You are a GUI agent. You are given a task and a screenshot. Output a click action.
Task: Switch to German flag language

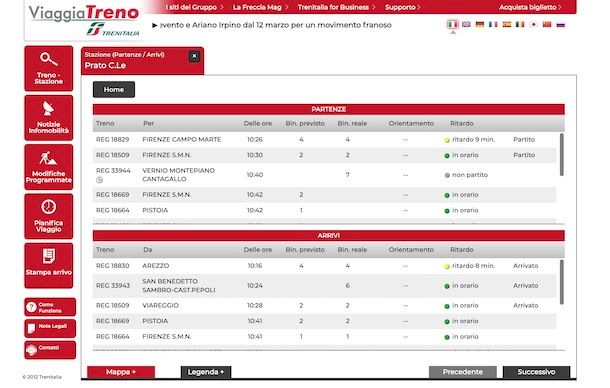480,24
